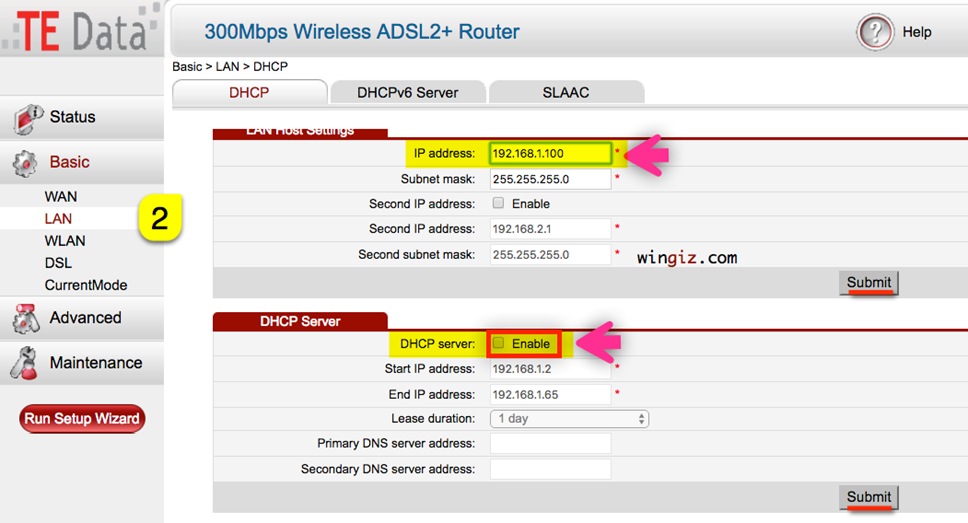968x523 pixels.
Task: Select the DHCP tab
Action: pos(249,93)
